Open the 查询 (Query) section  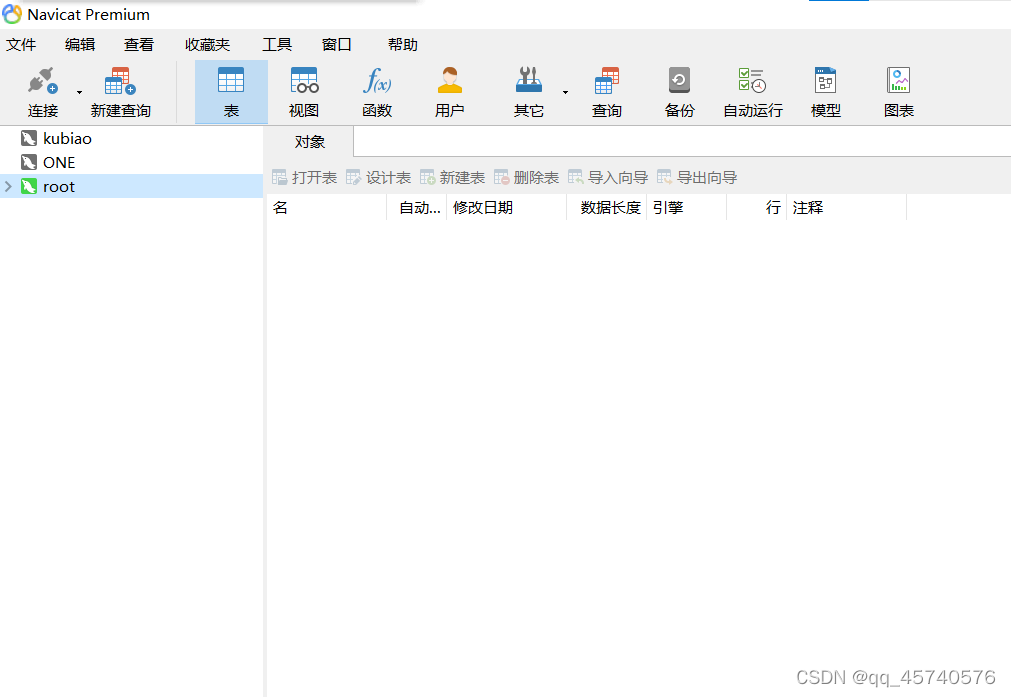(606, 90)
